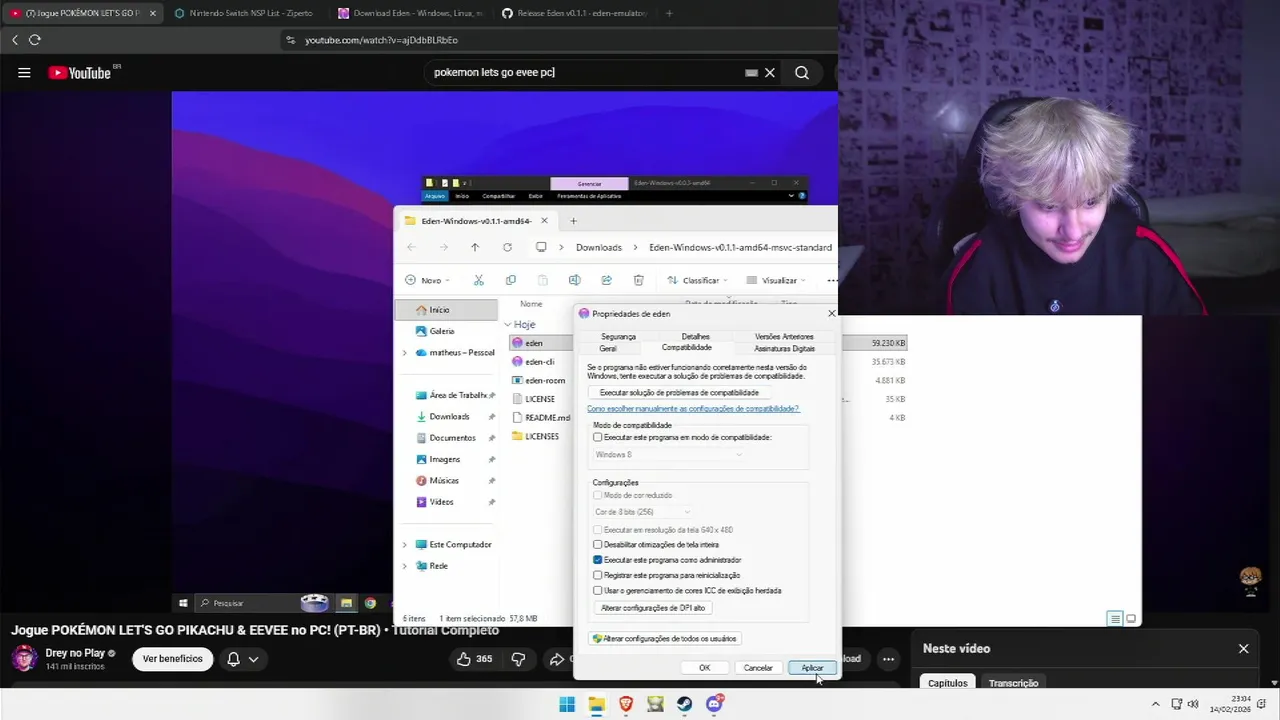Switch to Segurança tab
Viewport: 1280px width, 720px height.
(618, 337)
